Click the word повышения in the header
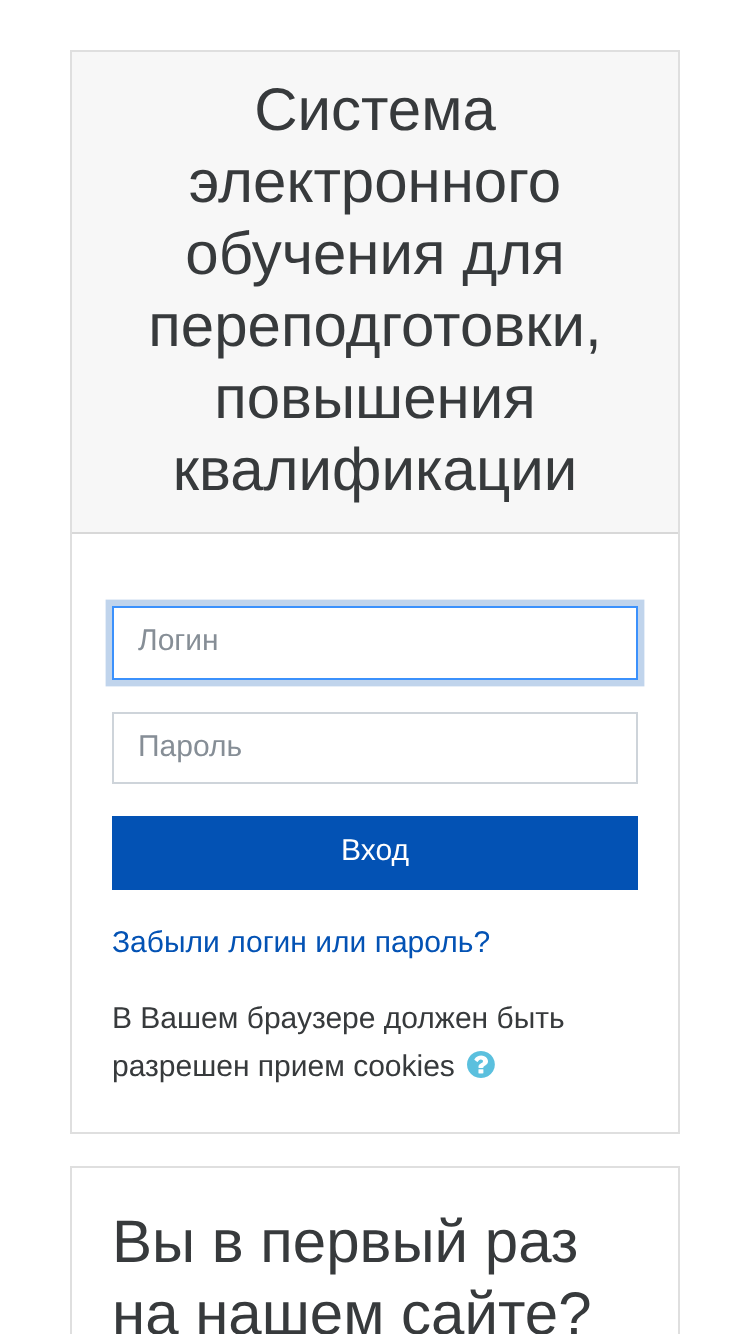 point(375,398)
